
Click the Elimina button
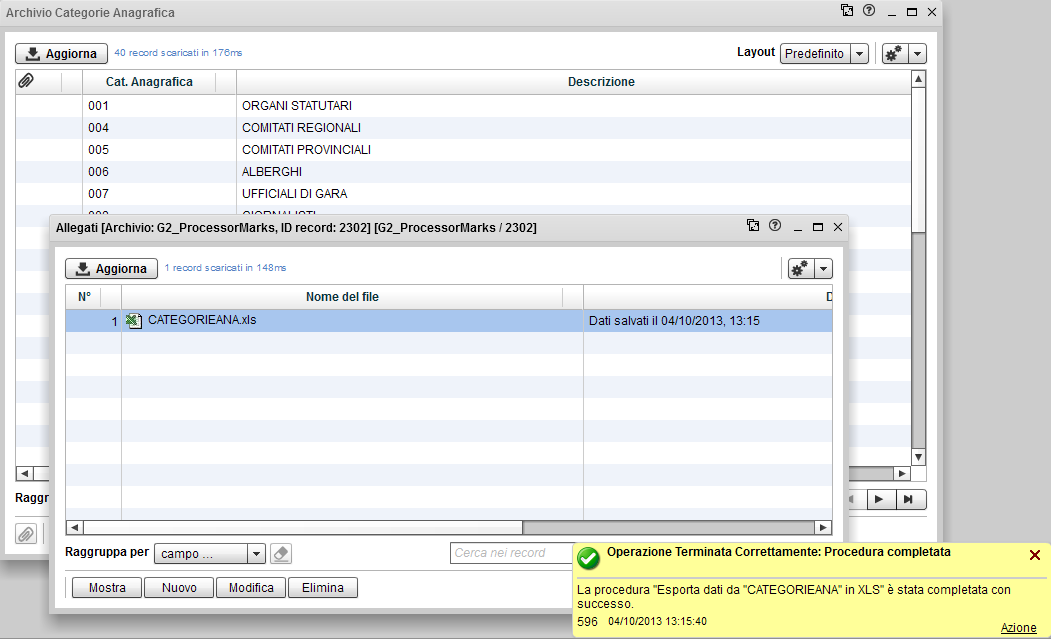[323, 588]
